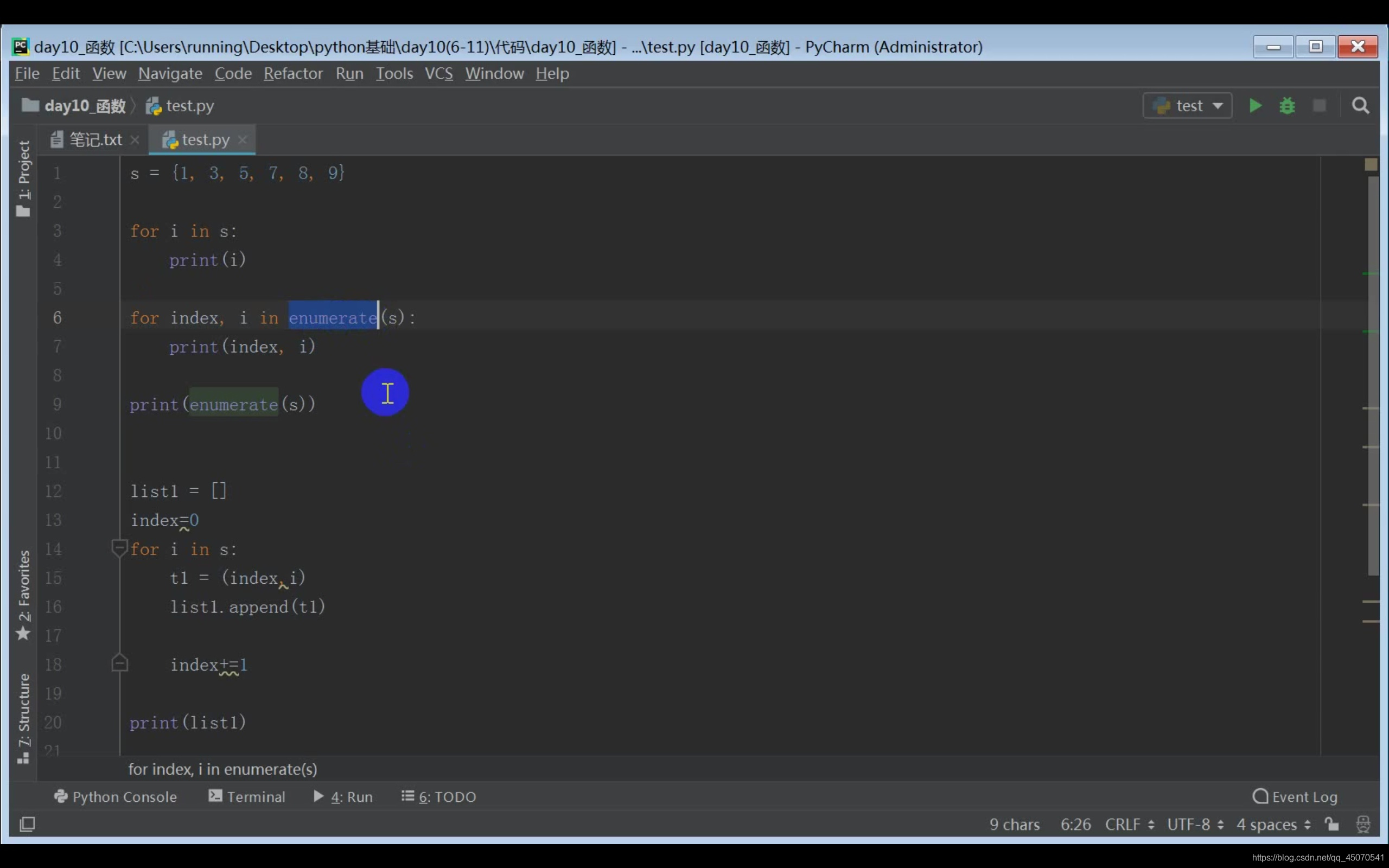The height and width of the screenshot is (868, 1389).
Task: Show the Favorites tool window
Action: coord(23,594)
